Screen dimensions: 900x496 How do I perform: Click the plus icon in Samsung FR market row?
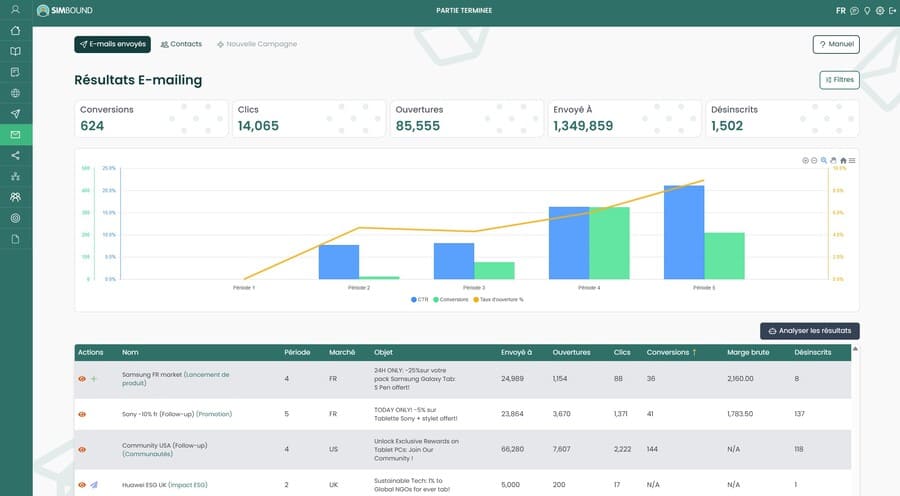(x=94, y=379)
